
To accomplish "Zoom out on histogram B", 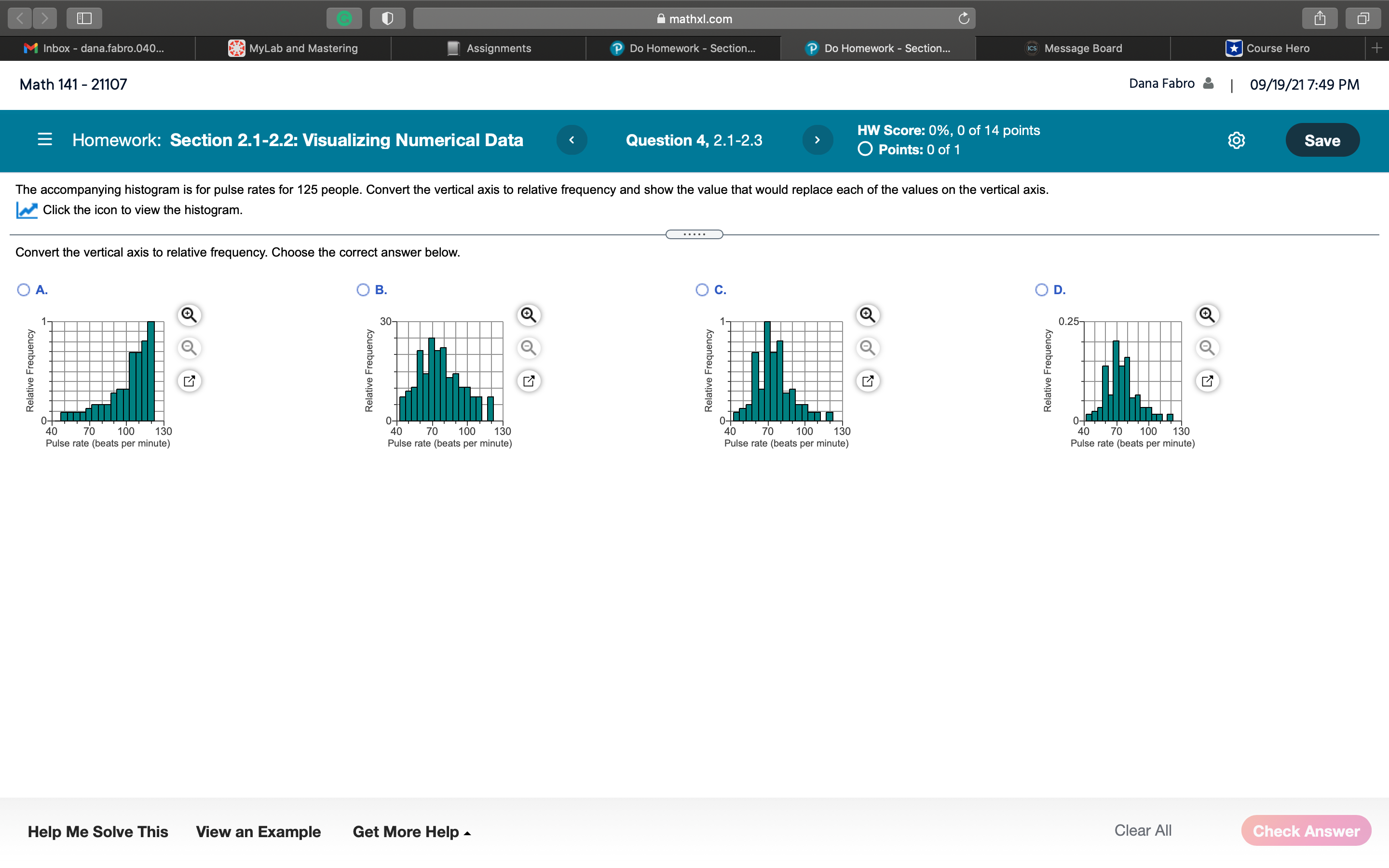I will (528, 347).
